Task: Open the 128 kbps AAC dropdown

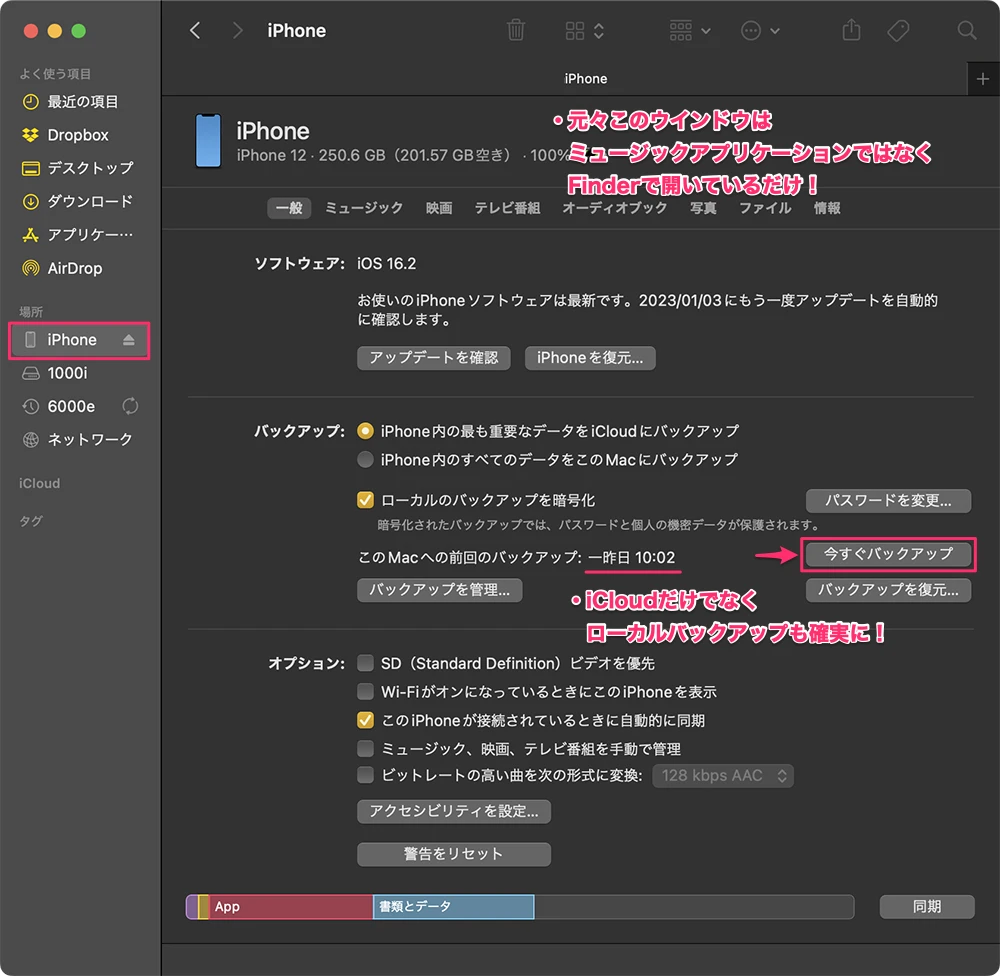Action: 723,776
